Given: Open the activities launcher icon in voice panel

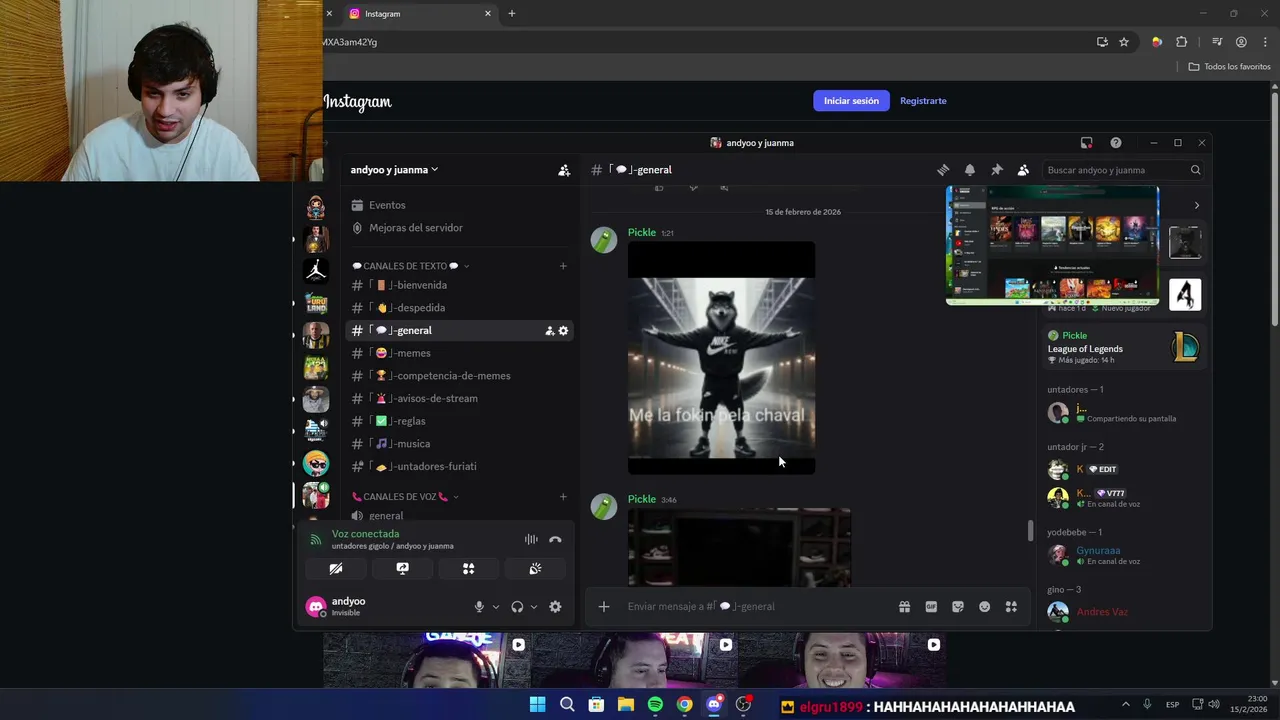Looking at the screenshot, I should 468,569.
